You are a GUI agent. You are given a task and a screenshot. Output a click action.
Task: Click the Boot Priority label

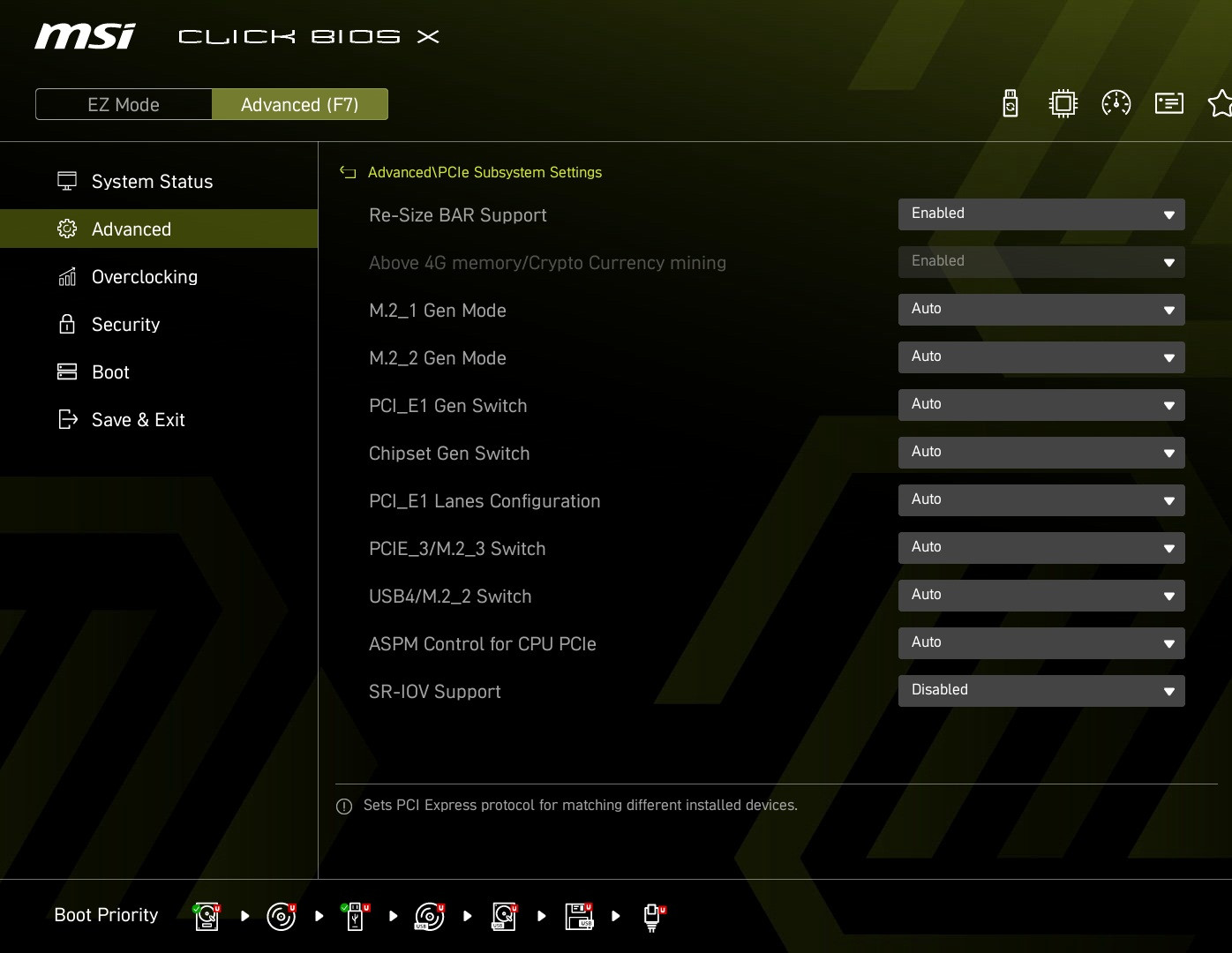pyautogui.click(x=107, y=915)
